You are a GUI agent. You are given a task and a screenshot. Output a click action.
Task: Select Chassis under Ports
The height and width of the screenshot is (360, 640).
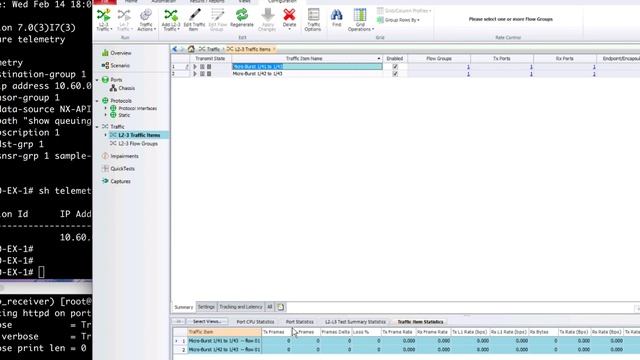122,88
